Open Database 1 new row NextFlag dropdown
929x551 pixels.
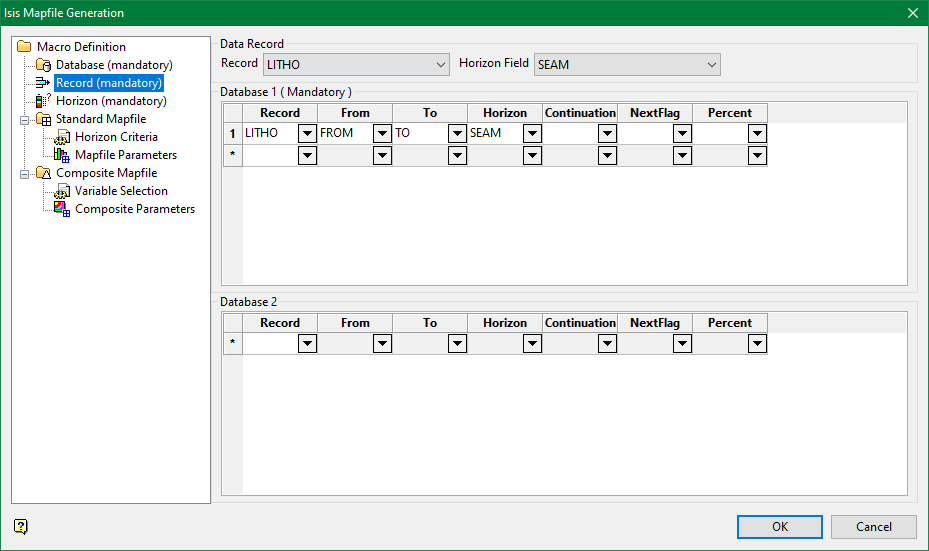682,155
